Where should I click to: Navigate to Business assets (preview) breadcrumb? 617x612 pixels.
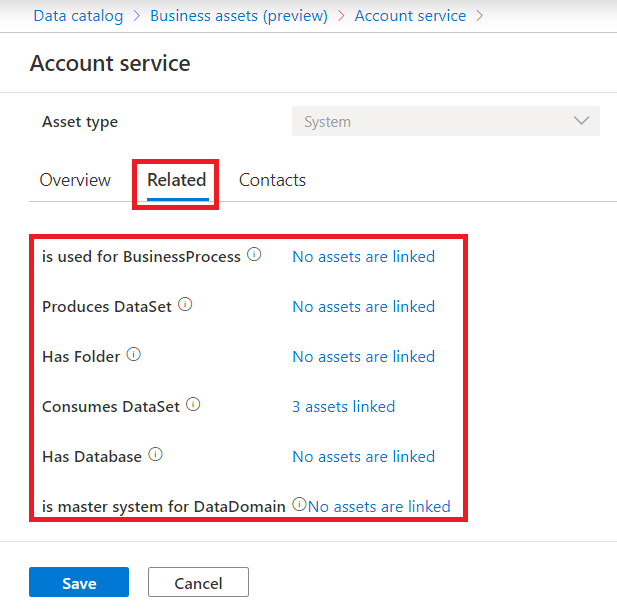click(239, 16)
